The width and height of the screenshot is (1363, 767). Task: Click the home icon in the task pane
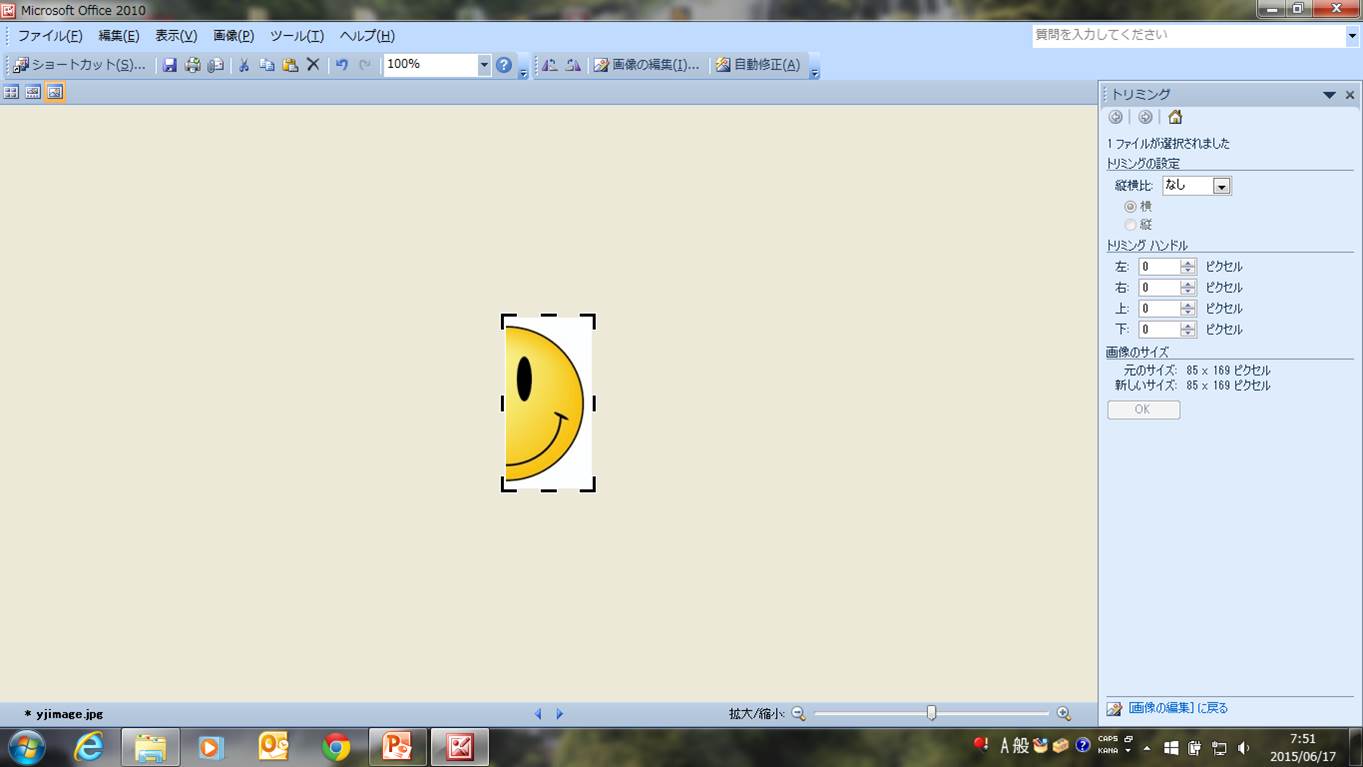click(x=1175, y=117)
